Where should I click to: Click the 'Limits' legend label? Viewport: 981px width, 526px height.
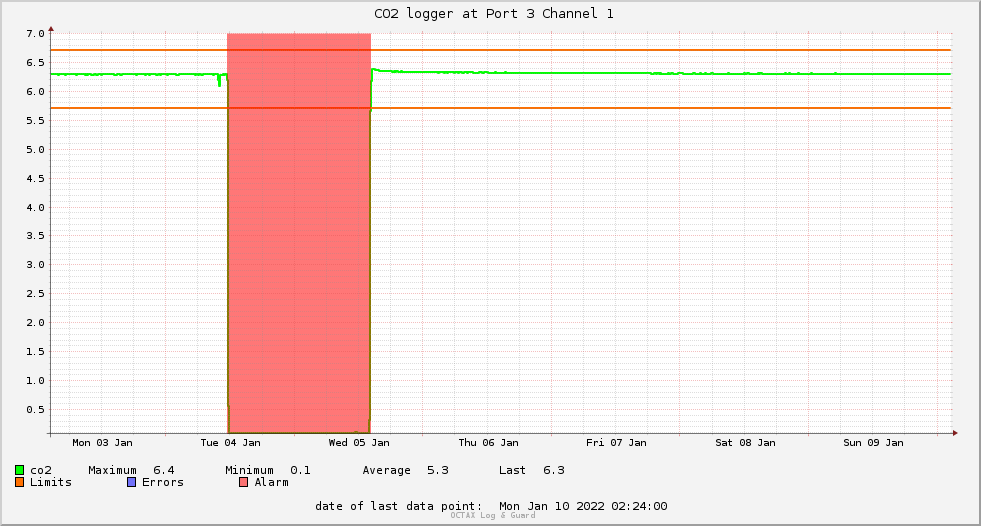tap(51, 482)
